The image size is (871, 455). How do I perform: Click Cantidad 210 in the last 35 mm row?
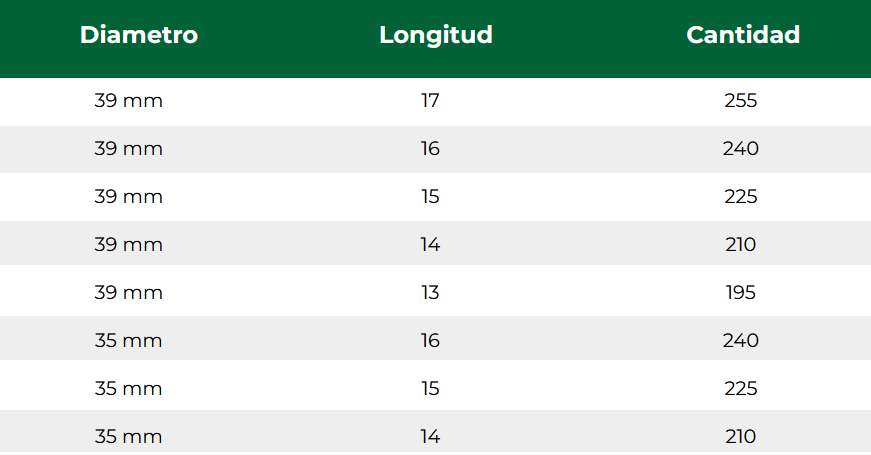pyautogui.click(x=741, y=437)
